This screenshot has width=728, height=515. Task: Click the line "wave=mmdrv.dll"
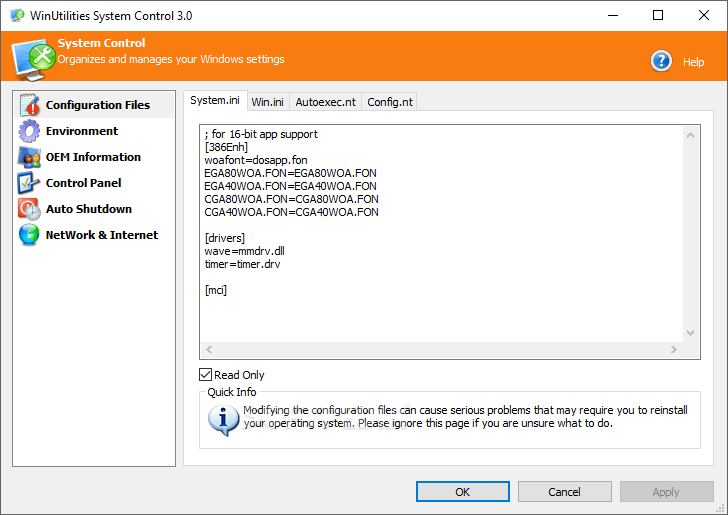pyautogui.click(x=245, y=251)
